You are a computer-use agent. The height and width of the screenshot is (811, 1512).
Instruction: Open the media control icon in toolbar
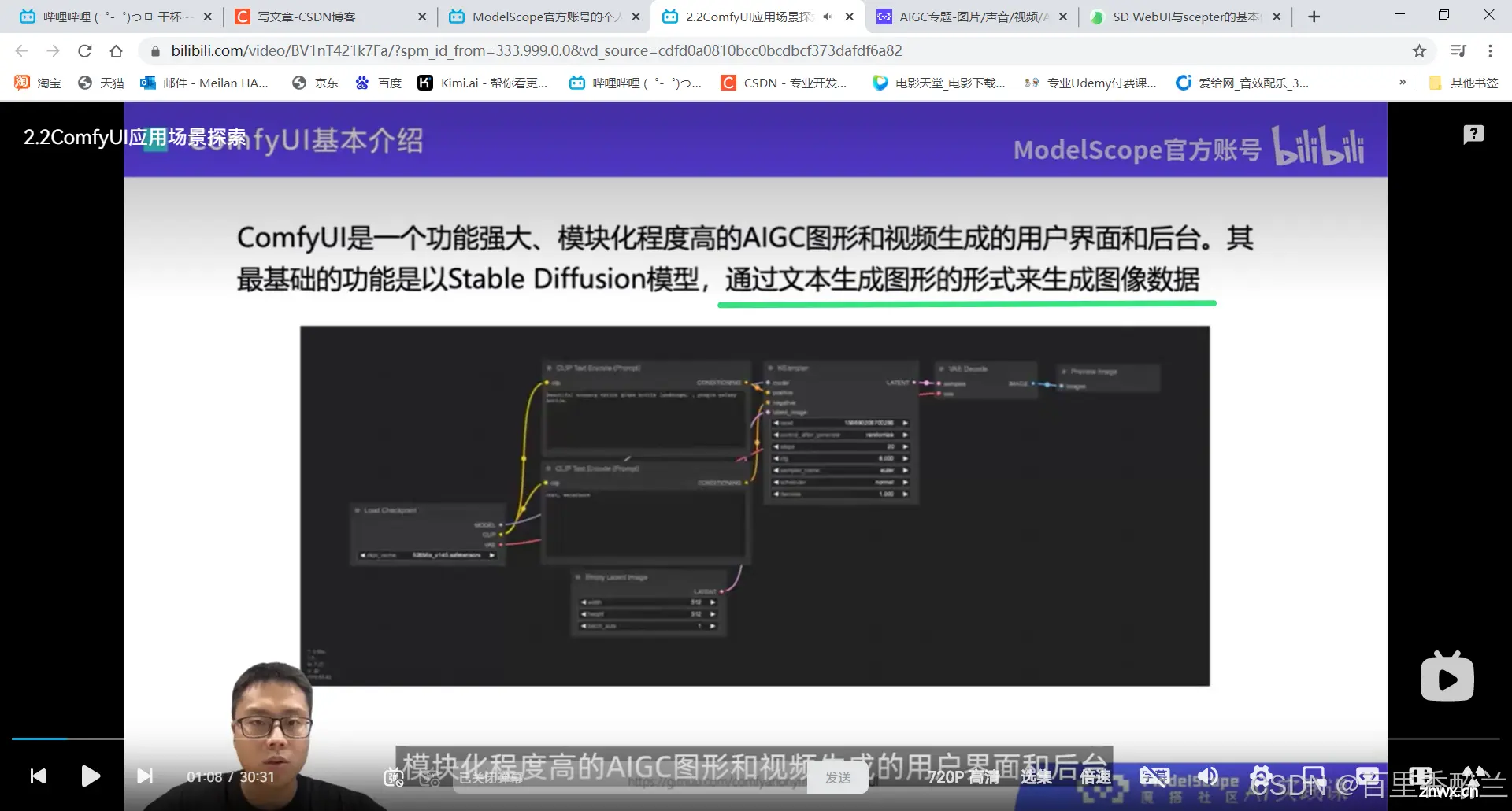[x=1458, y=51]
